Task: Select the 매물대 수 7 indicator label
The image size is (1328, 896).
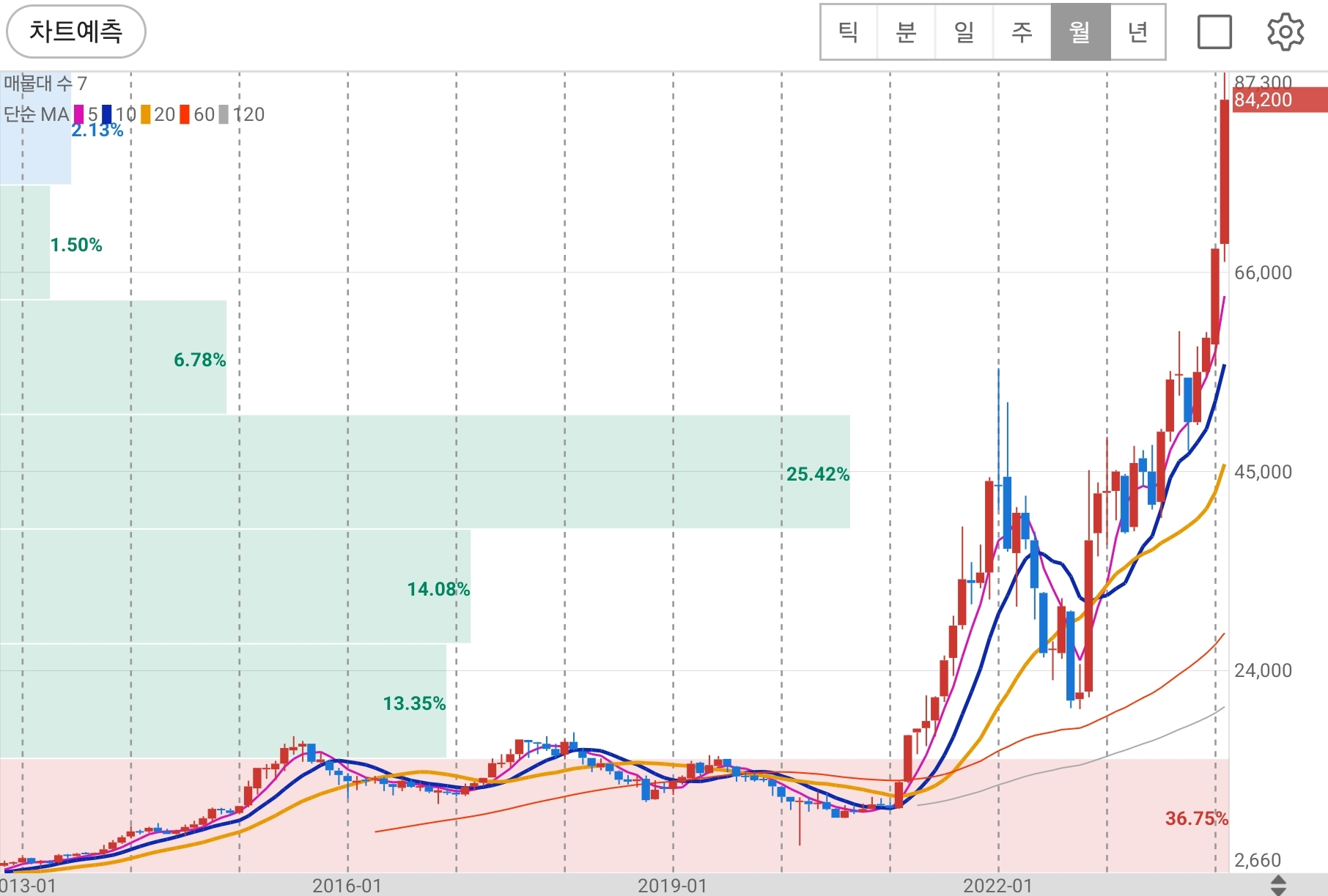Action: point(45,84)
